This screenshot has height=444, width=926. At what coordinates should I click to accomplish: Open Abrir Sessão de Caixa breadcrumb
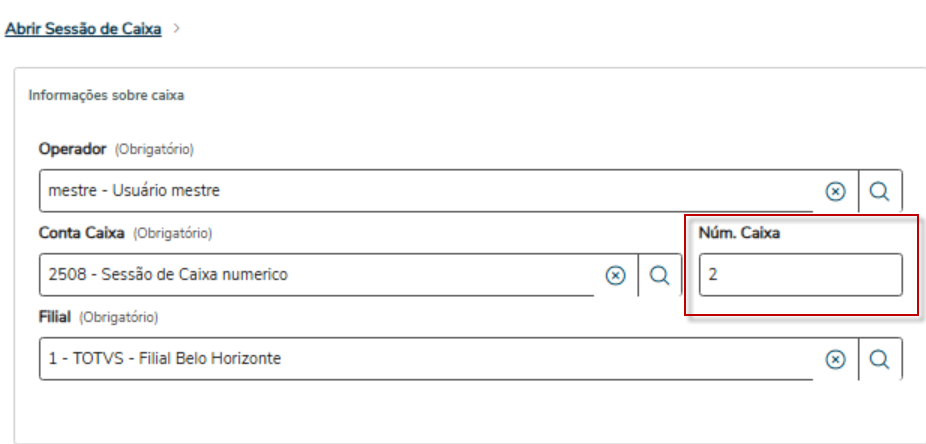(x=83, y=29)
